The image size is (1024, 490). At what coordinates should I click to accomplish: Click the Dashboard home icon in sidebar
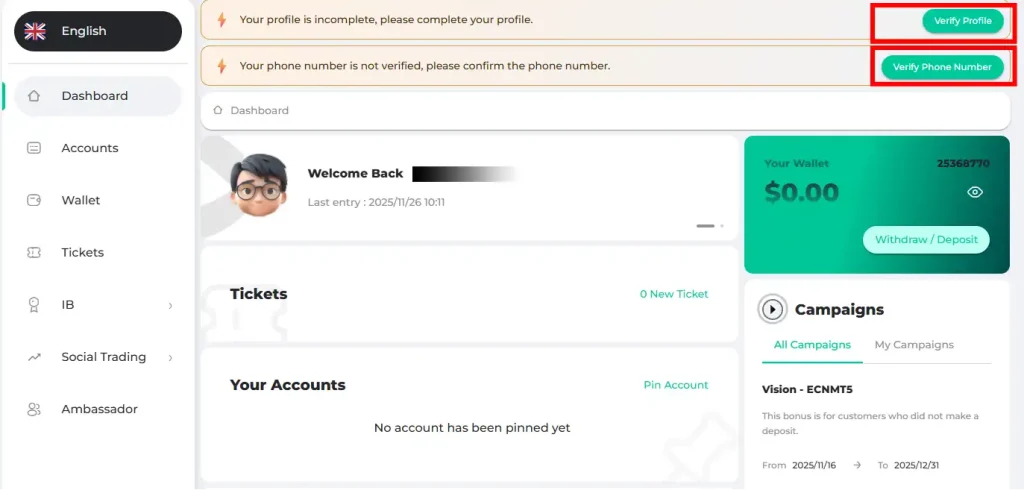34,96
